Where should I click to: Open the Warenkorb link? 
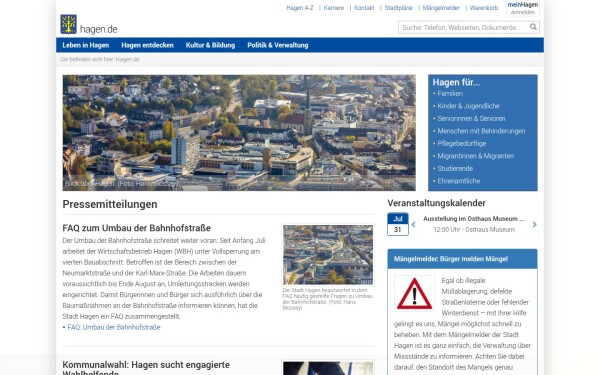coord(484,8)
